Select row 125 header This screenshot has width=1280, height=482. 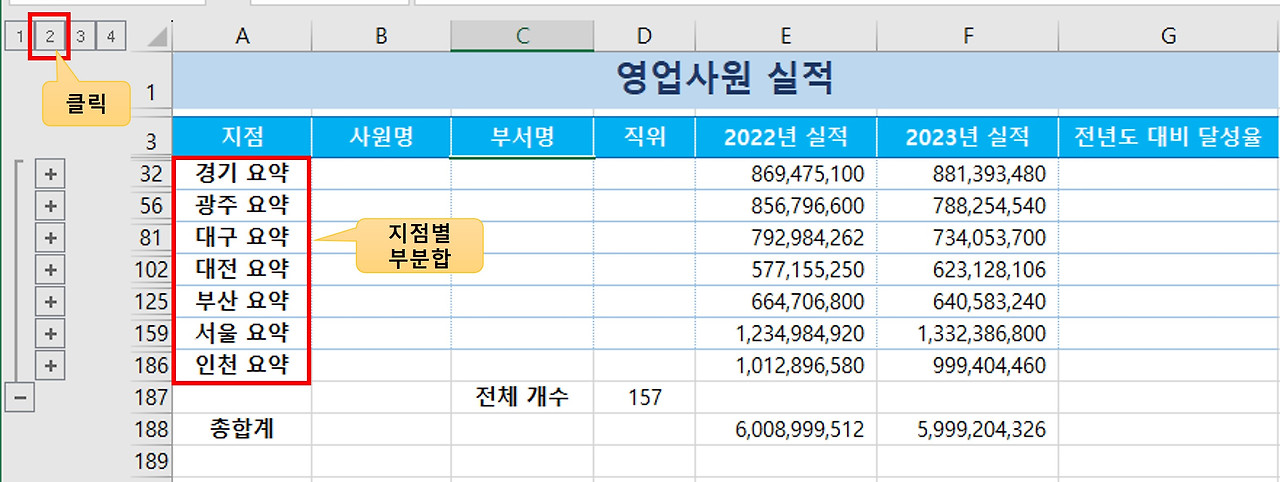point(151,301)
